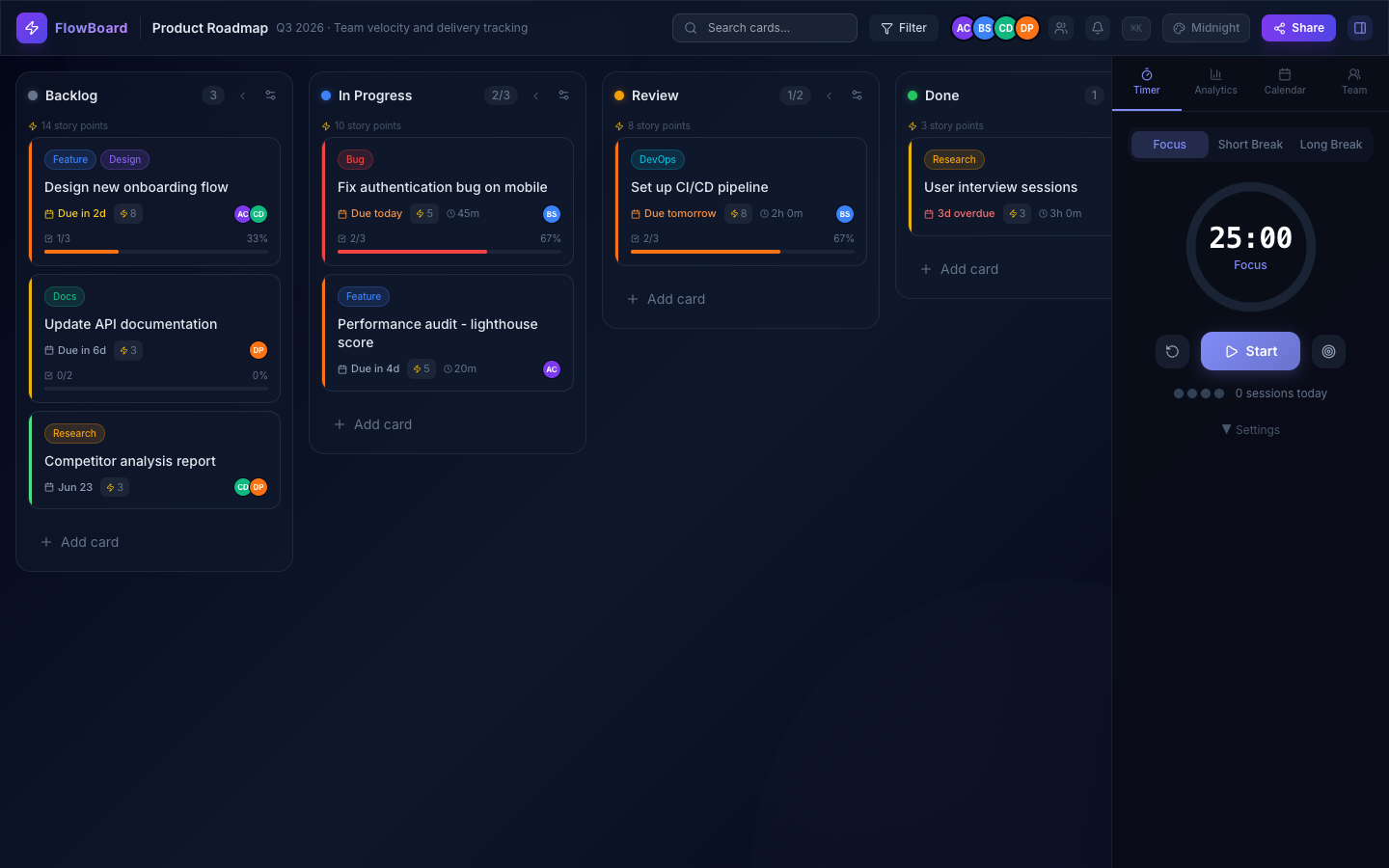Click the target icon beside the Start button
The width and height of the screenshot is (1389, 868).
point(1328,351)
